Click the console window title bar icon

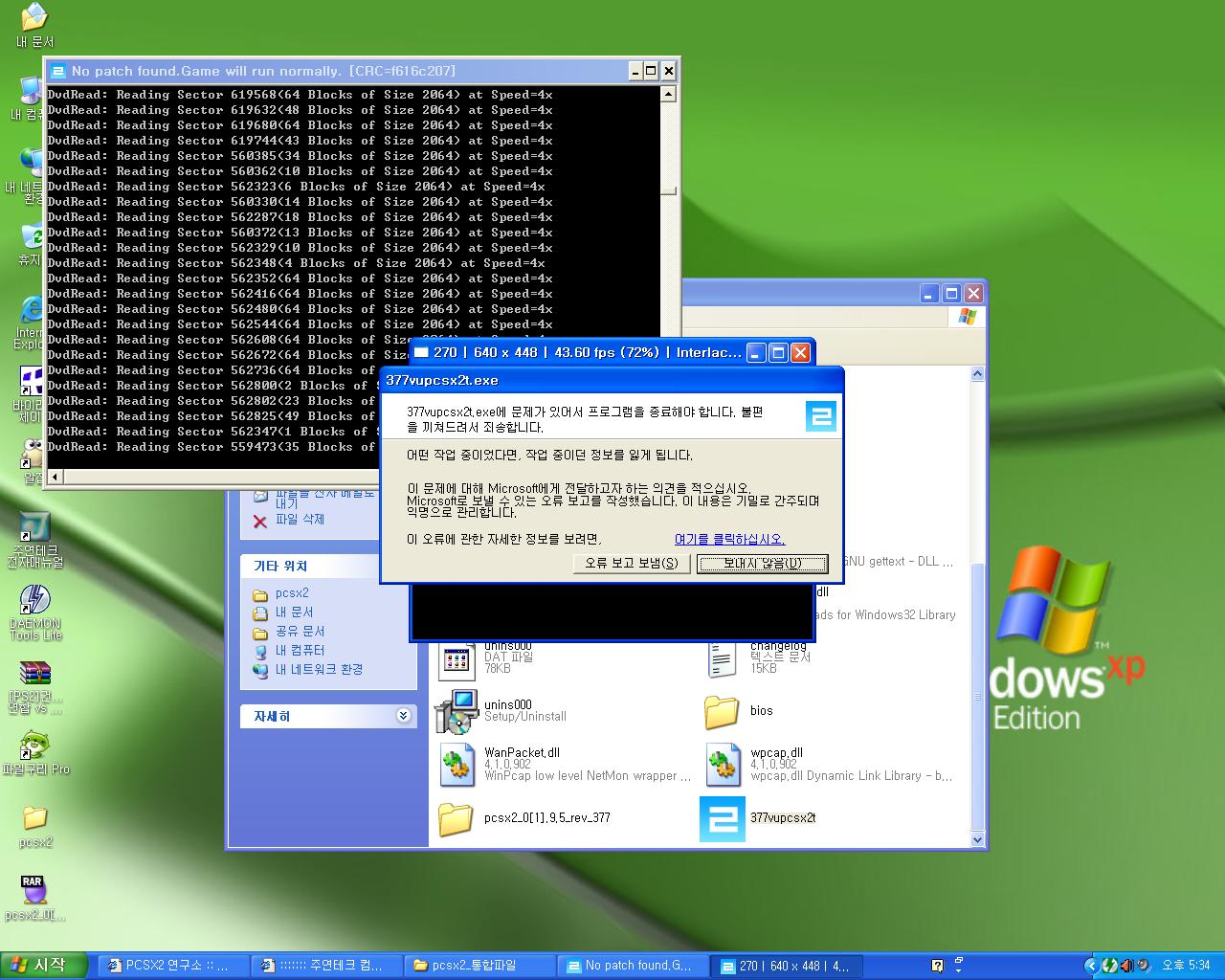58,71
